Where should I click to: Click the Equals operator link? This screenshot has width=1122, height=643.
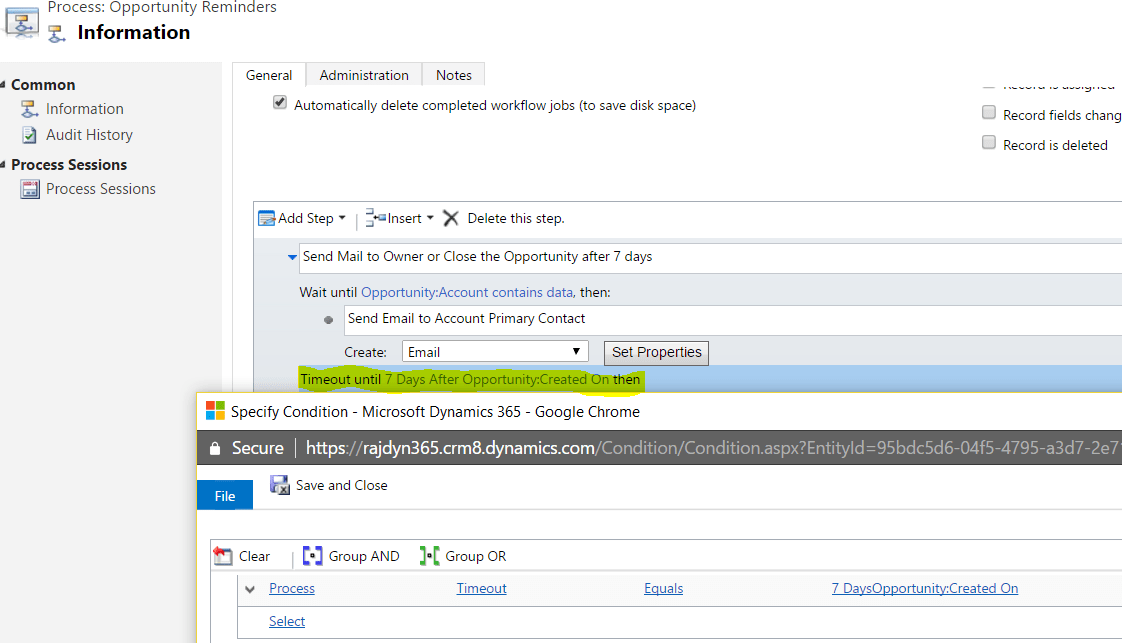point(663,588)
